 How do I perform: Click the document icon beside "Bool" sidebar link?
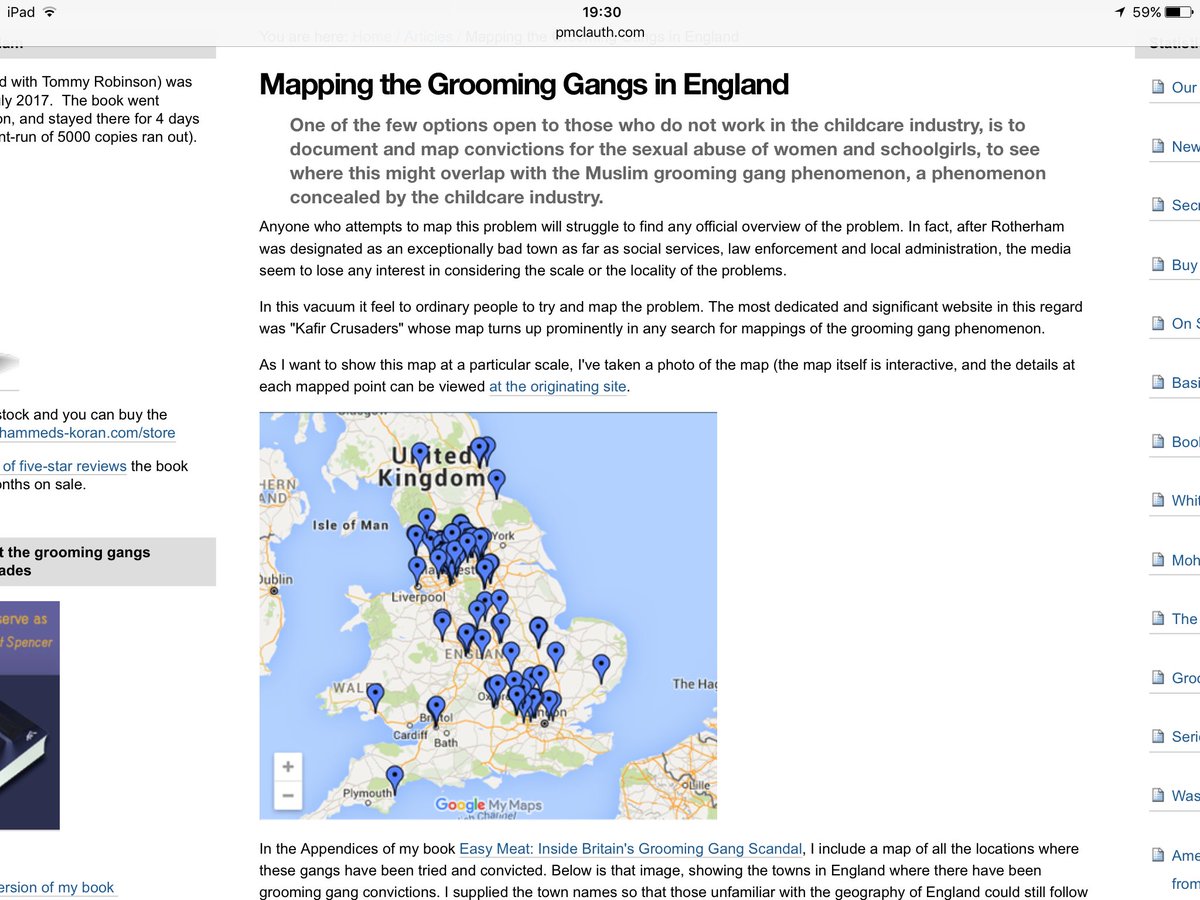click(x=1158, y=442)
